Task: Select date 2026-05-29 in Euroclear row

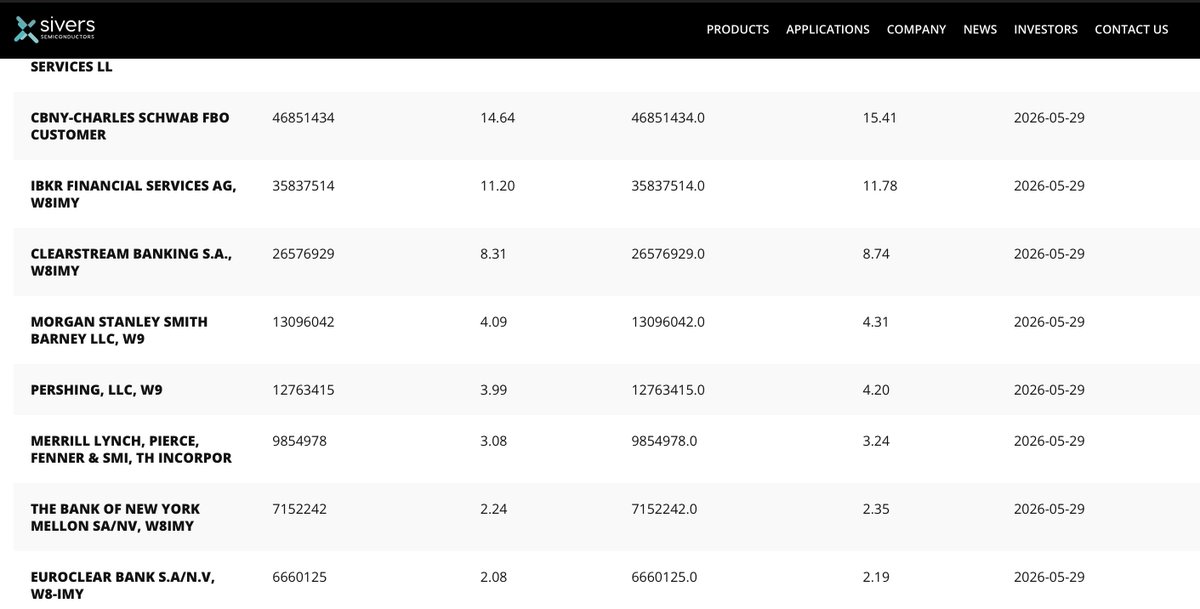Action: point(1049,577)
